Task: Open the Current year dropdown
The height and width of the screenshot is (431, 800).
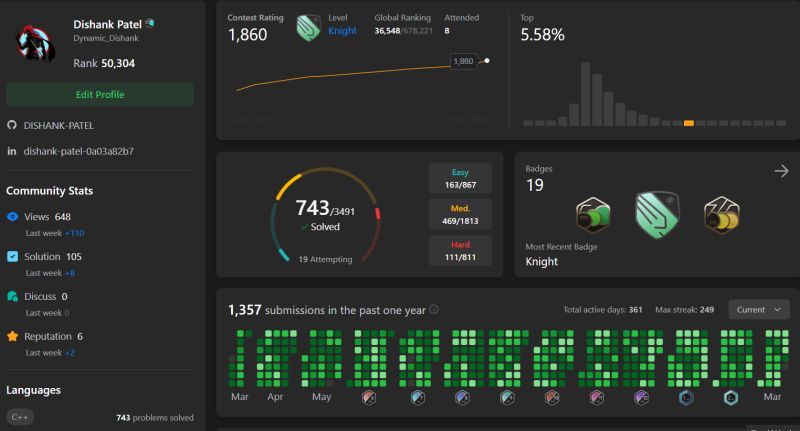Action: (x=759, y=310)
